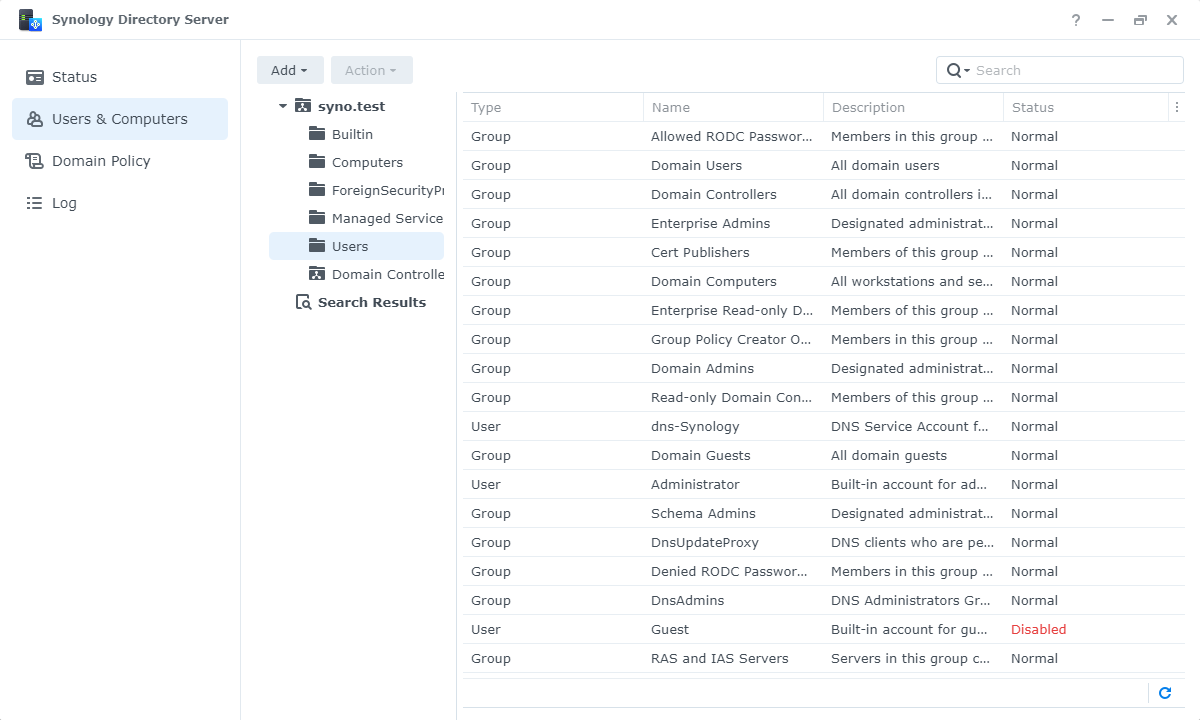The width and height of the screenshot is (1200, 720).
Task: Open the Add dropdown menu
Action: pos(290,70)
